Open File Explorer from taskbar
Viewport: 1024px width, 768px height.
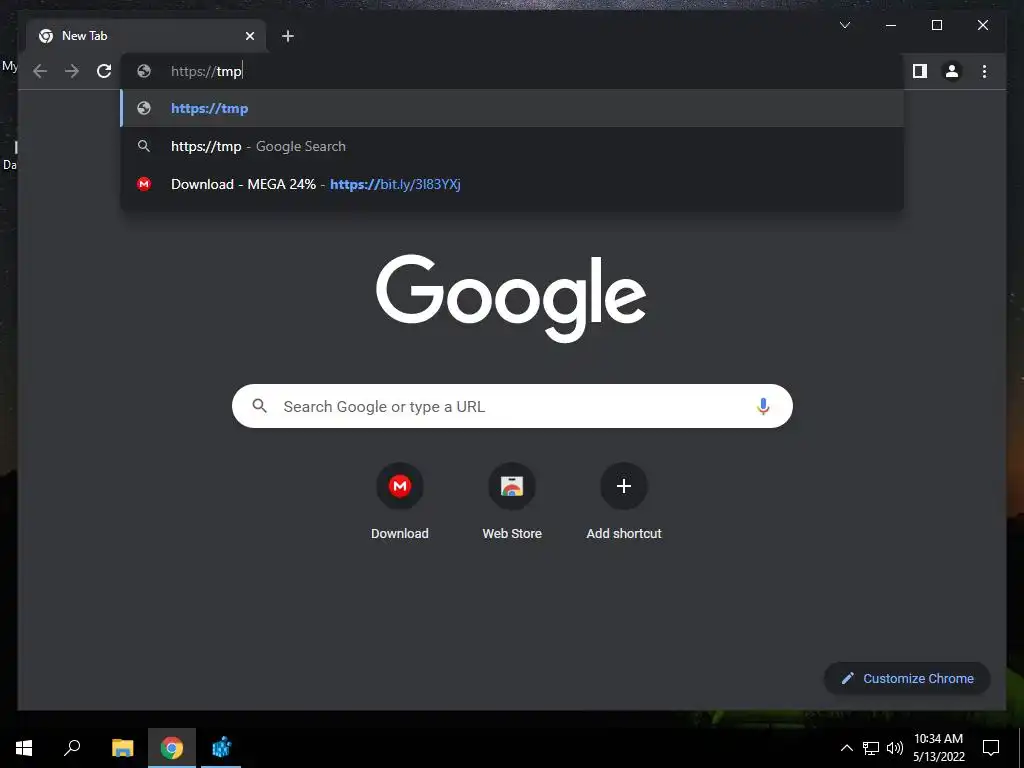[x=122, y=748]
